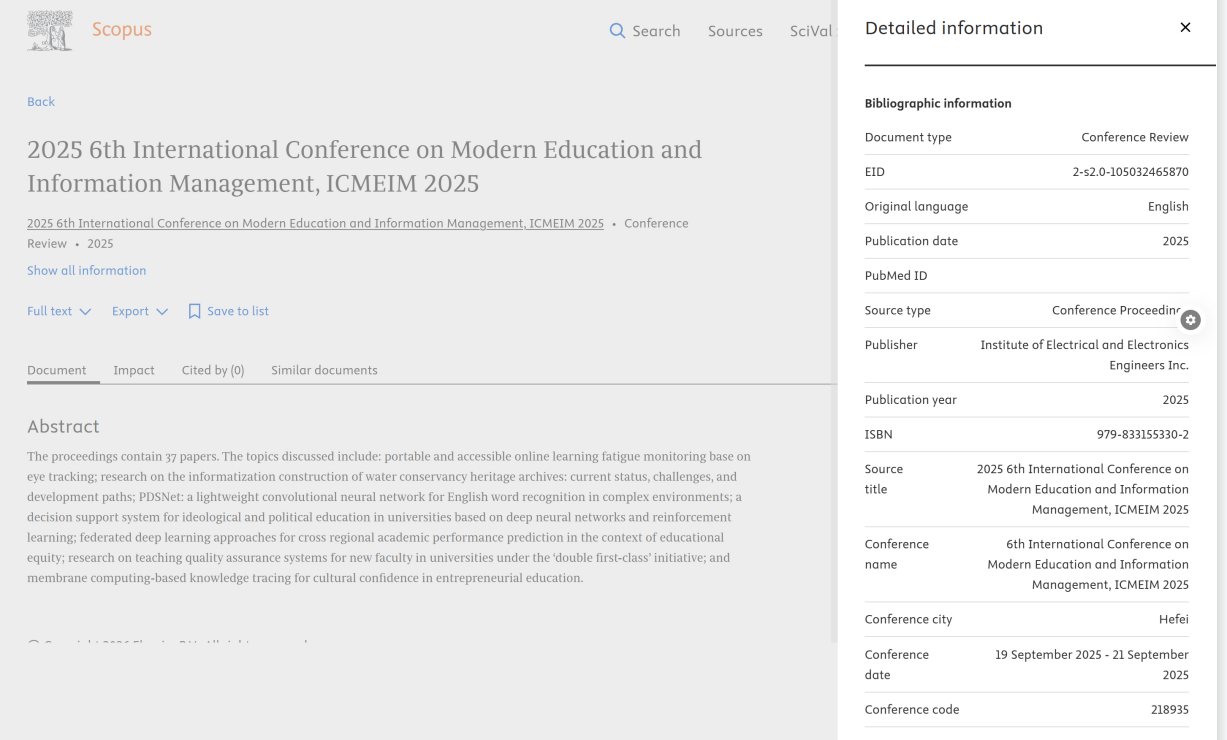Image resolution: width=1227 pixels, height=740 pixels.
Task: Expand the Export dropdown
Action: pos(130,312)
